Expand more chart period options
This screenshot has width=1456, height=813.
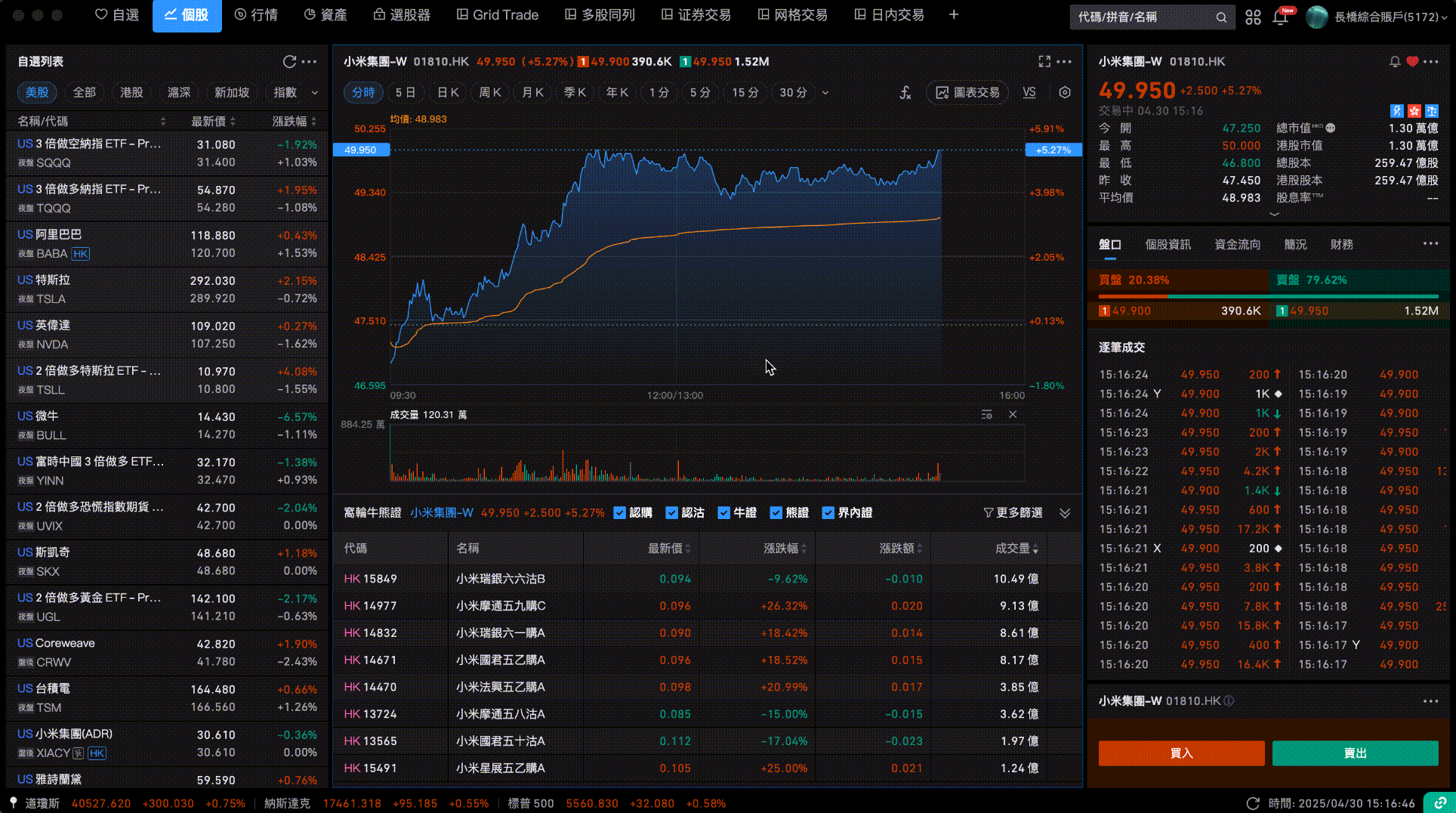[x=825, y=93]
